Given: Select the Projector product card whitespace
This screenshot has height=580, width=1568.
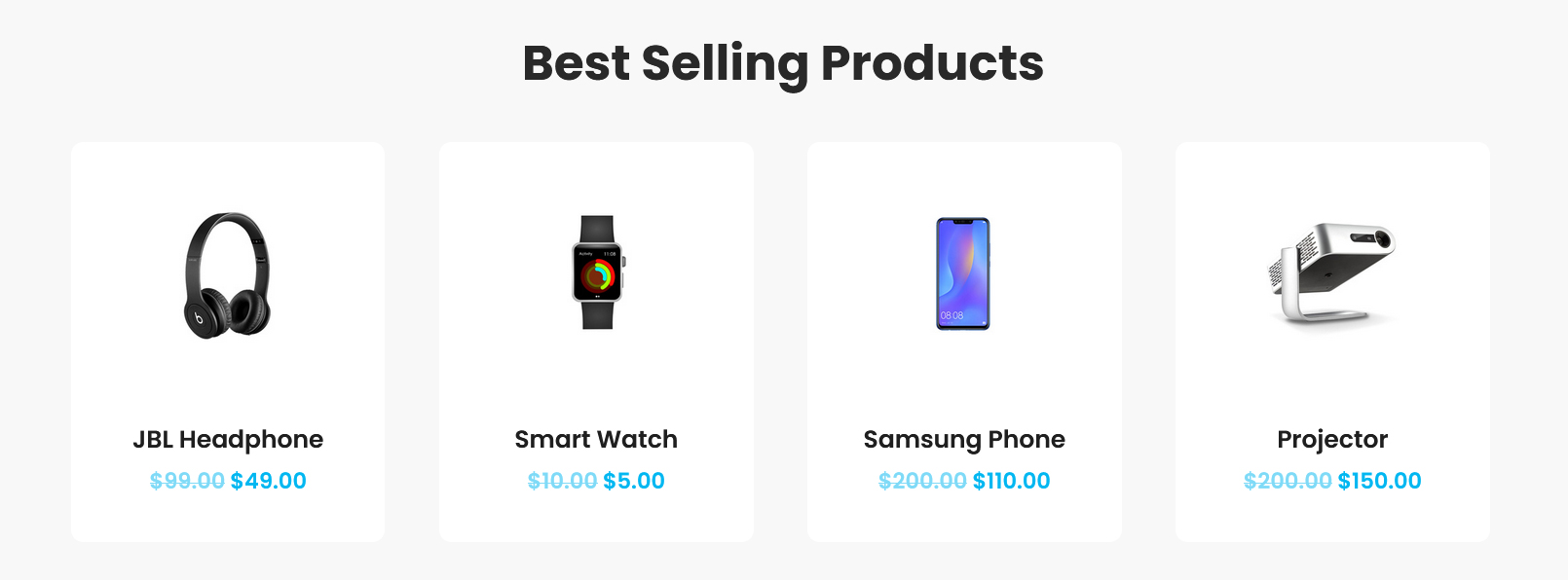Looking at the screenshot, I should [x=1332, y=380].
